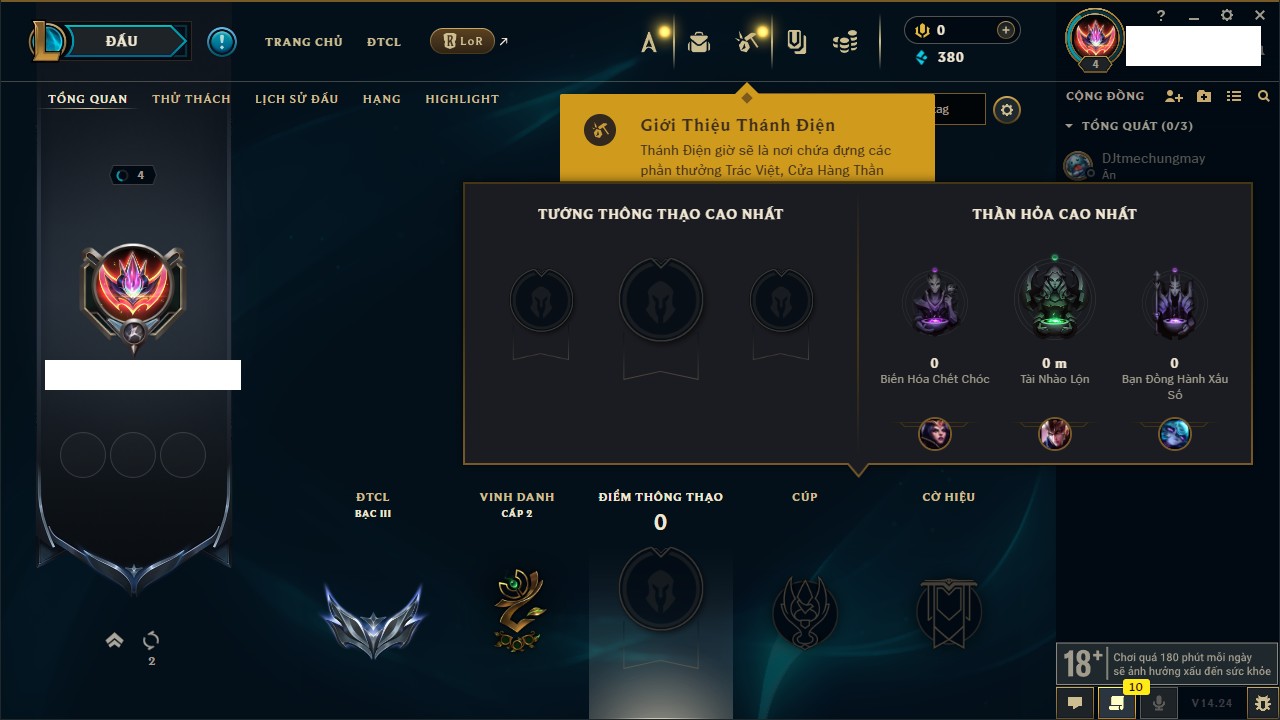Screen dimensions: 1280x720
Task: Toggle the microphone mute button
Action: point(1159,703)
